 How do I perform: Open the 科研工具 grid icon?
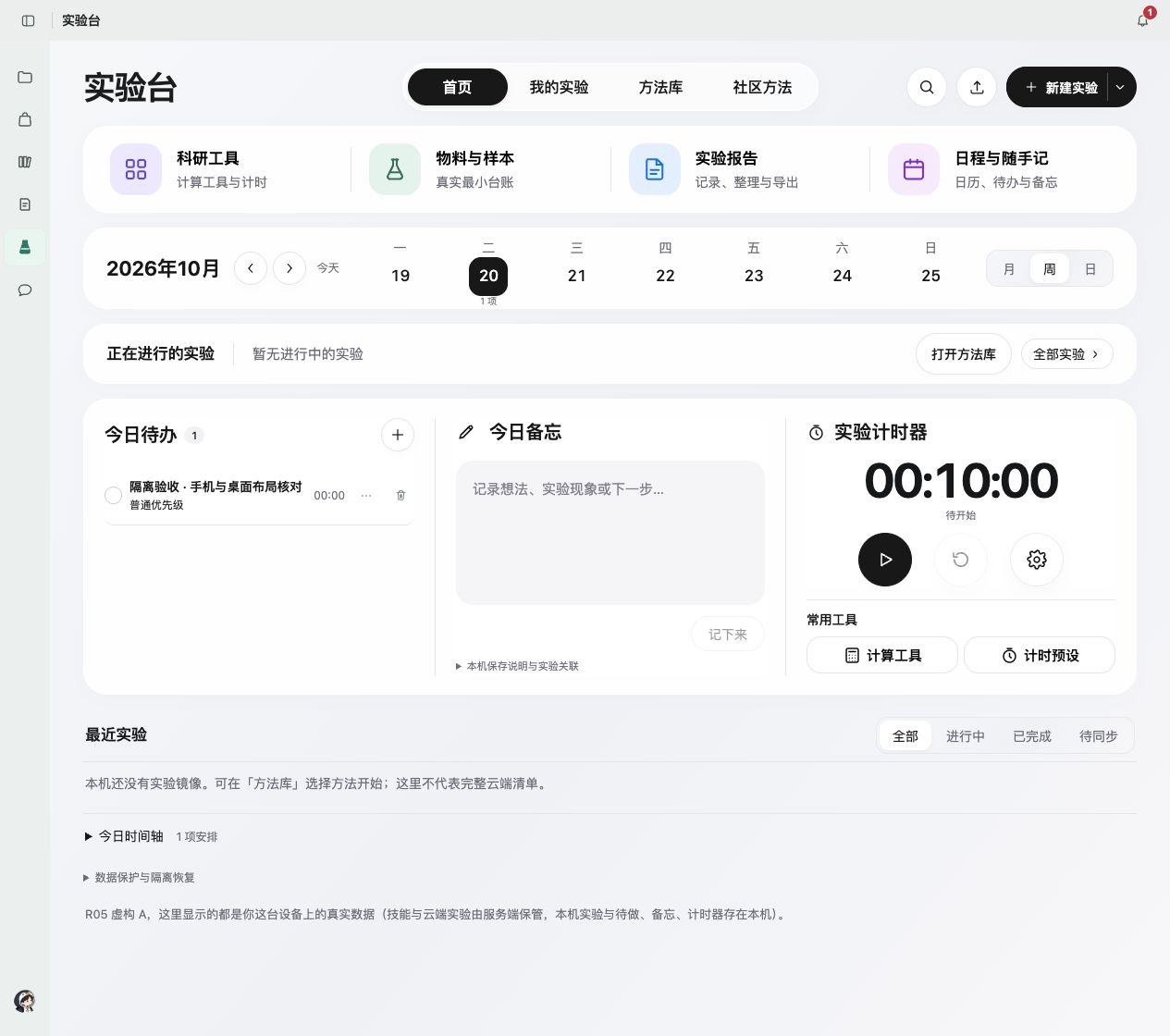pyautogui.click(x=136, y=169)
